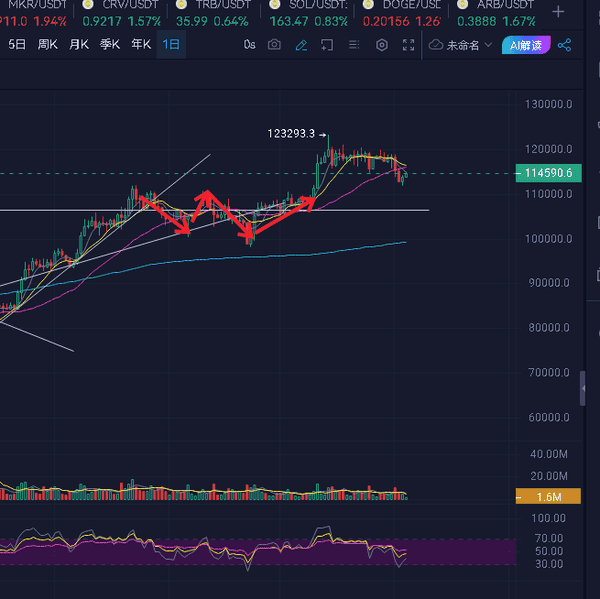Open chart settings hexagon icon

pyautogui.click(x=381, y=45)
